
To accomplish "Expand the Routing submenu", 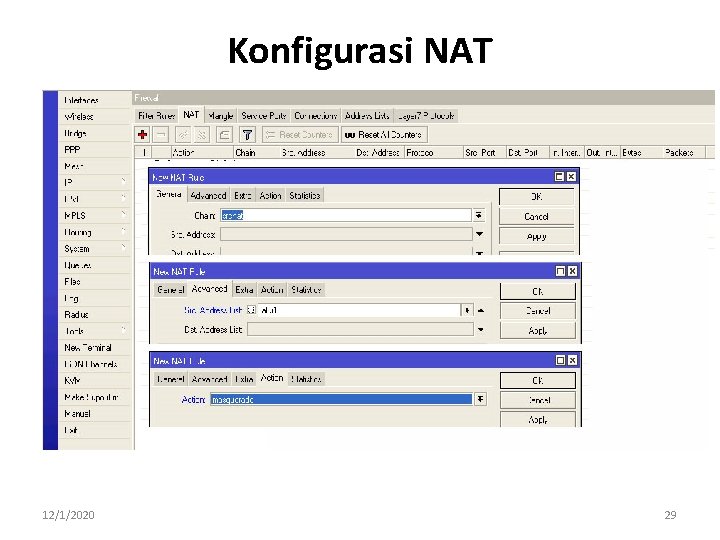I will click(95, 232).
